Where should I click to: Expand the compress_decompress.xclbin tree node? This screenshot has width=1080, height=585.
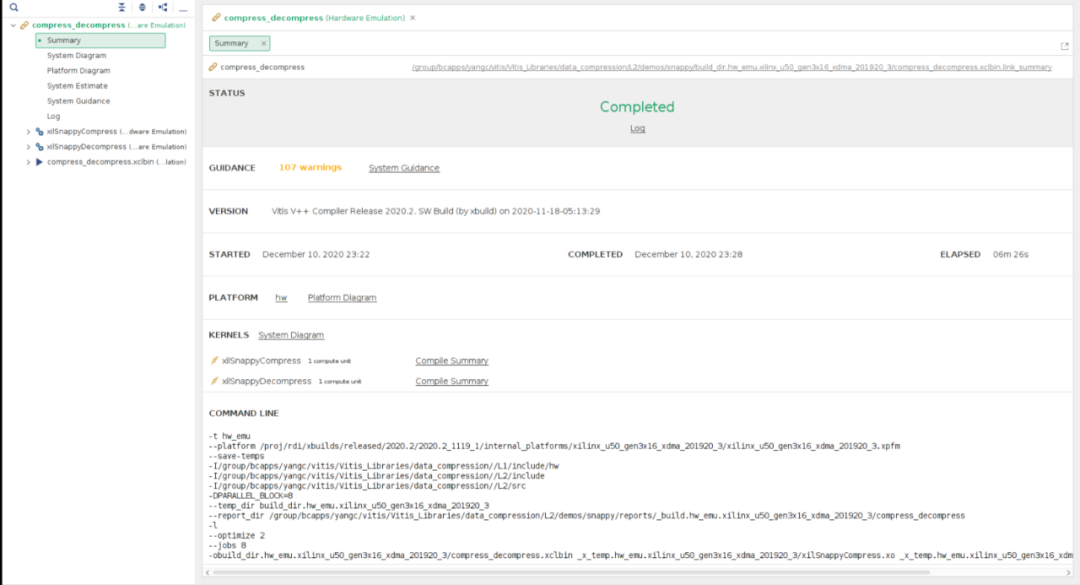28,161
